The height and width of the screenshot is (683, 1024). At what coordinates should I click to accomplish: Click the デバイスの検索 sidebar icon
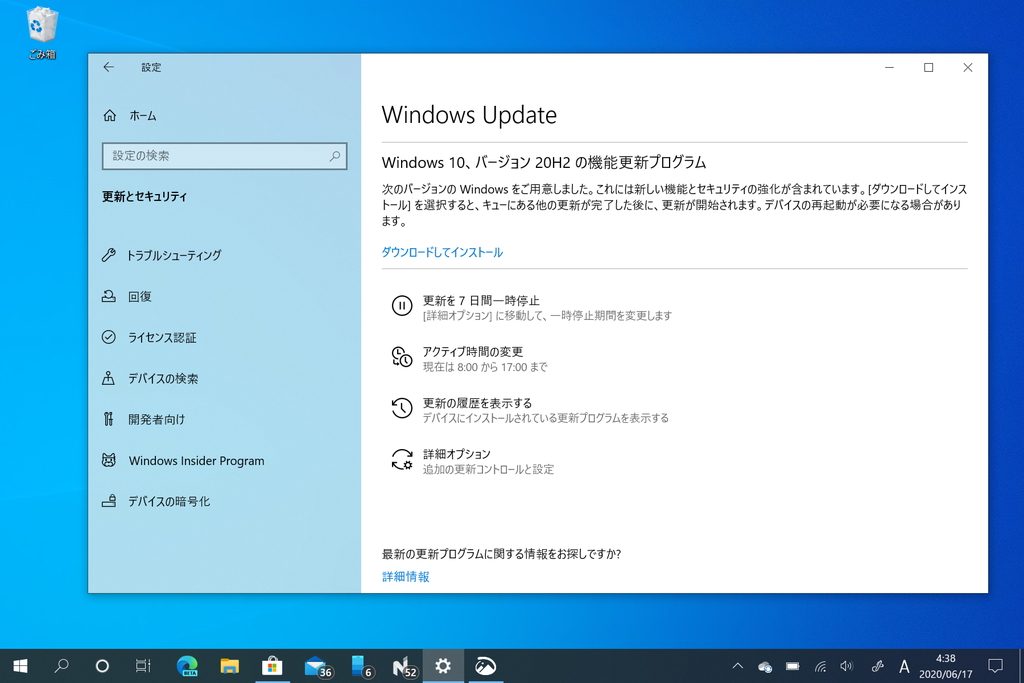[110, 378]
